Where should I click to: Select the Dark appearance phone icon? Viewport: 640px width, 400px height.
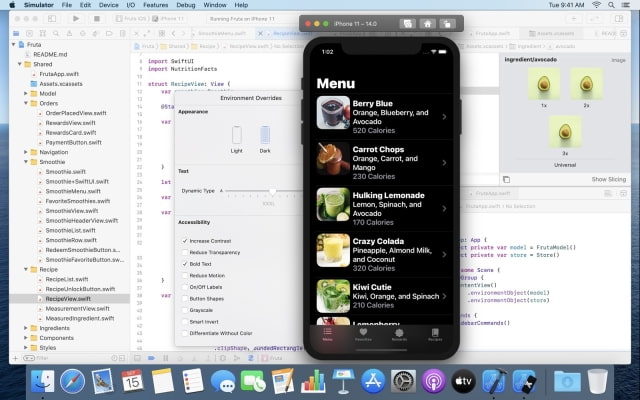click(x=265, y=136)
